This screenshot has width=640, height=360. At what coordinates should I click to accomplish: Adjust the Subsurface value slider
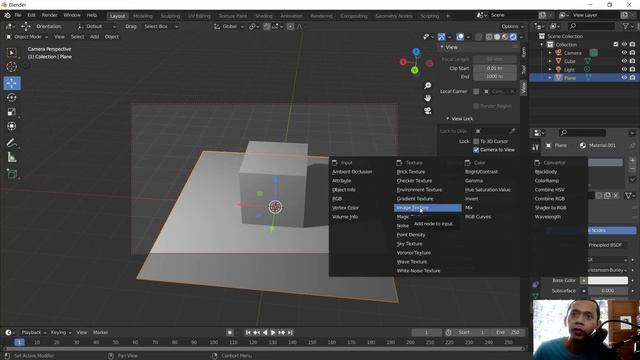coord(608,291)
